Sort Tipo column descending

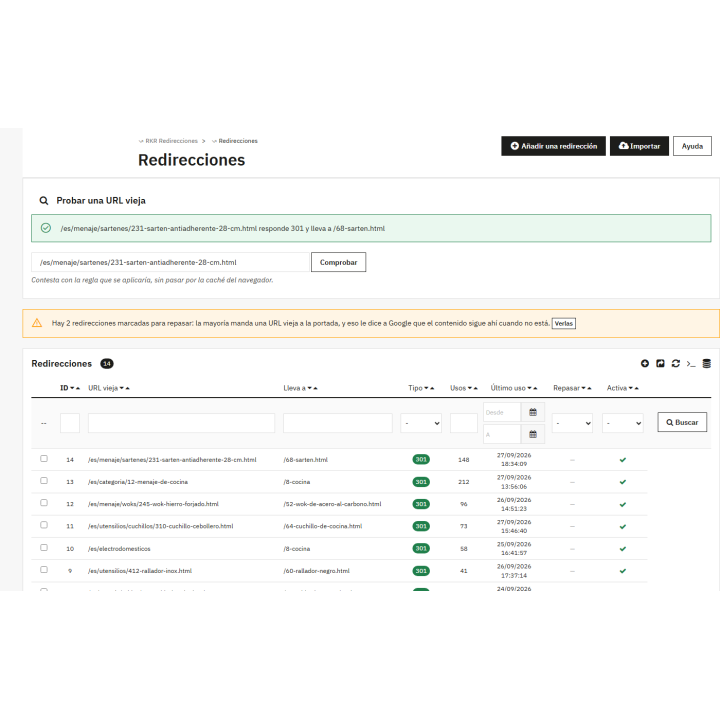click(x=427, y=388)
